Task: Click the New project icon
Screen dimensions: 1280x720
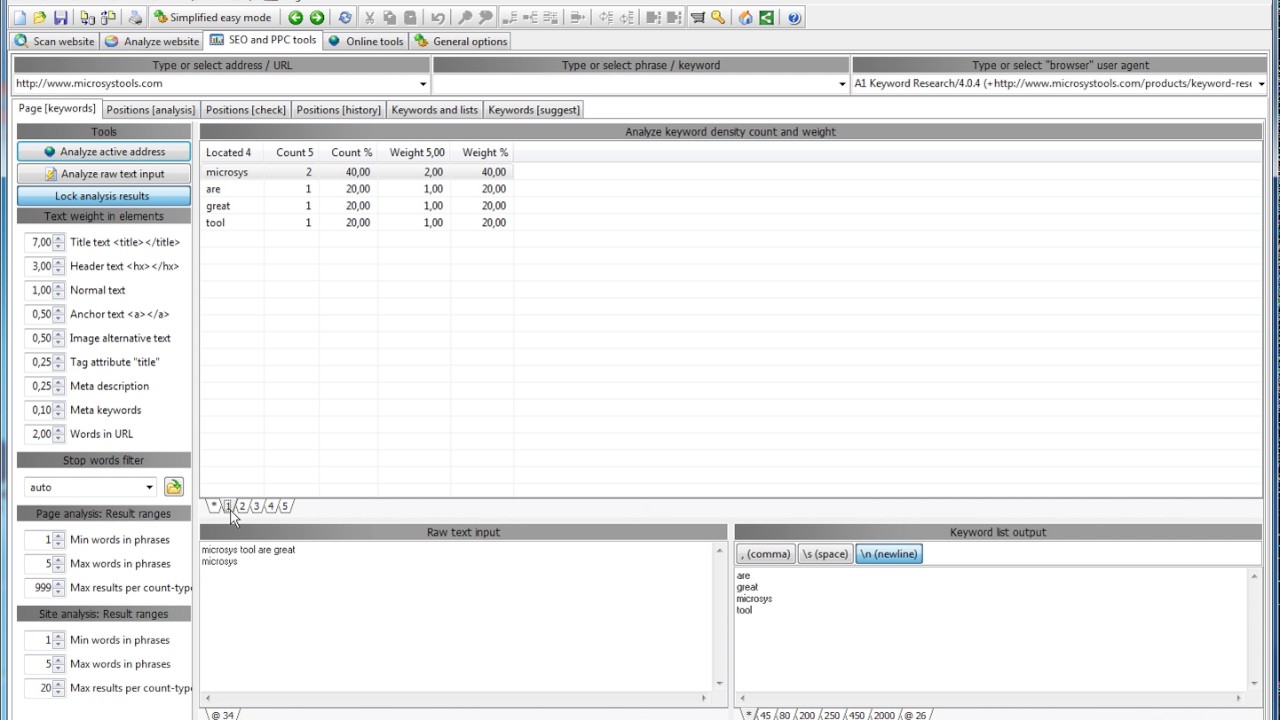Action: (x=20, y=18)
